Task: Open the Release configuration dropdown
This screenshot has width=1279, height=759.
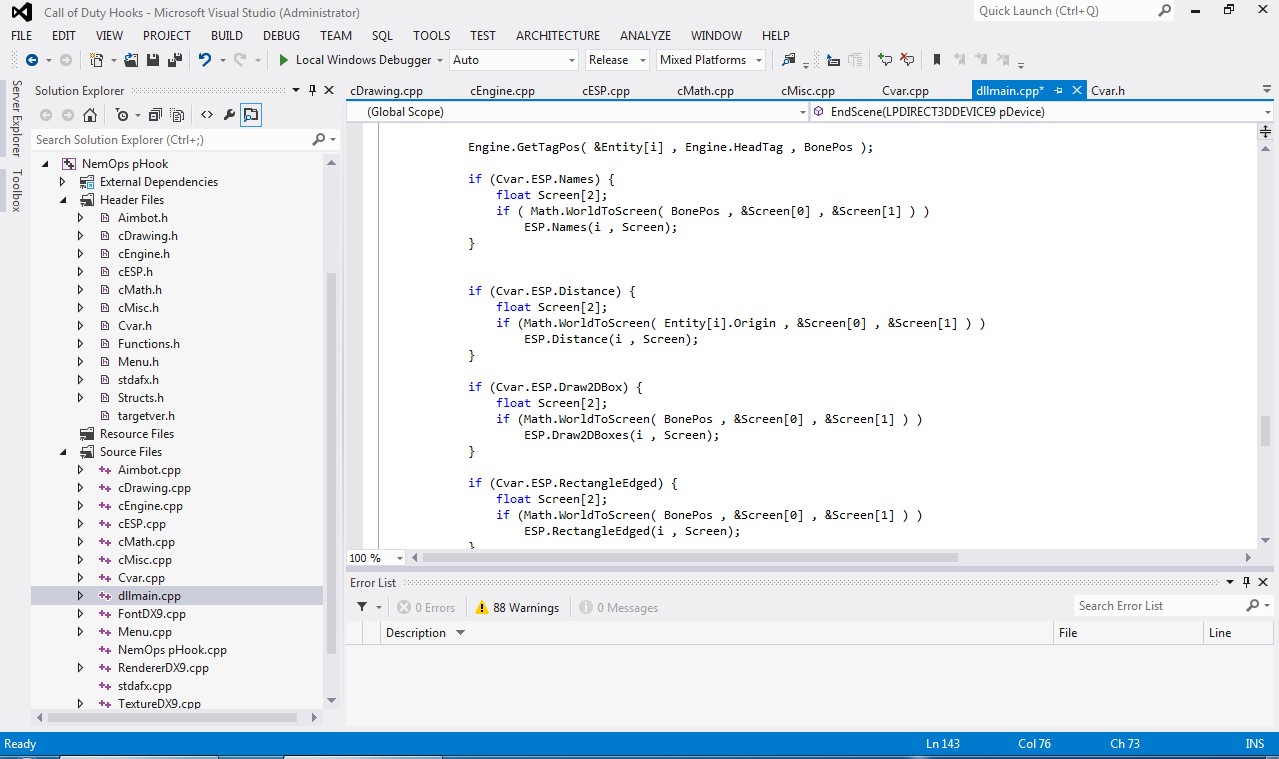Action: click(x=642, y=60)
